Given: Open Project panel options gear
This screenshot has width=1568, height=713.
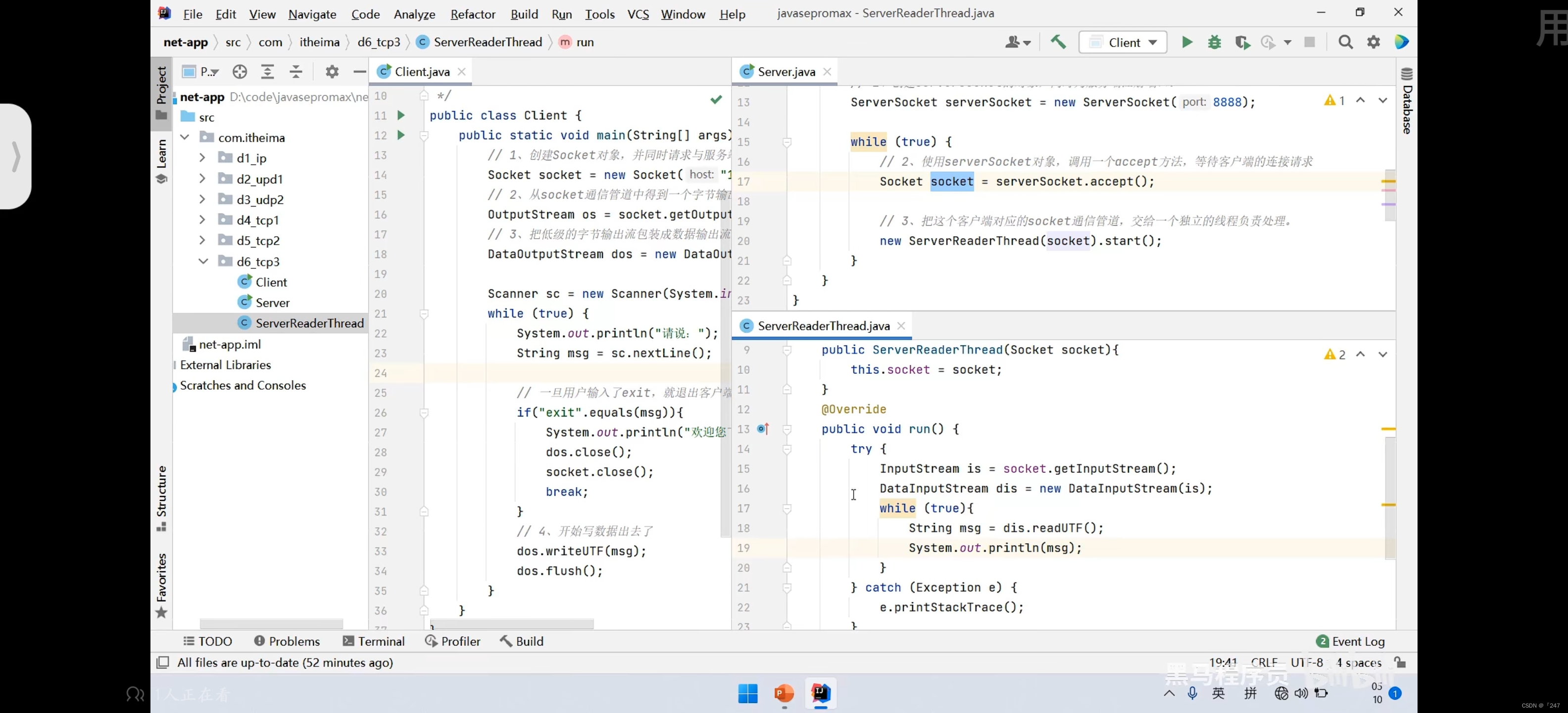Looking at the screenshot, I should point(332,72).
